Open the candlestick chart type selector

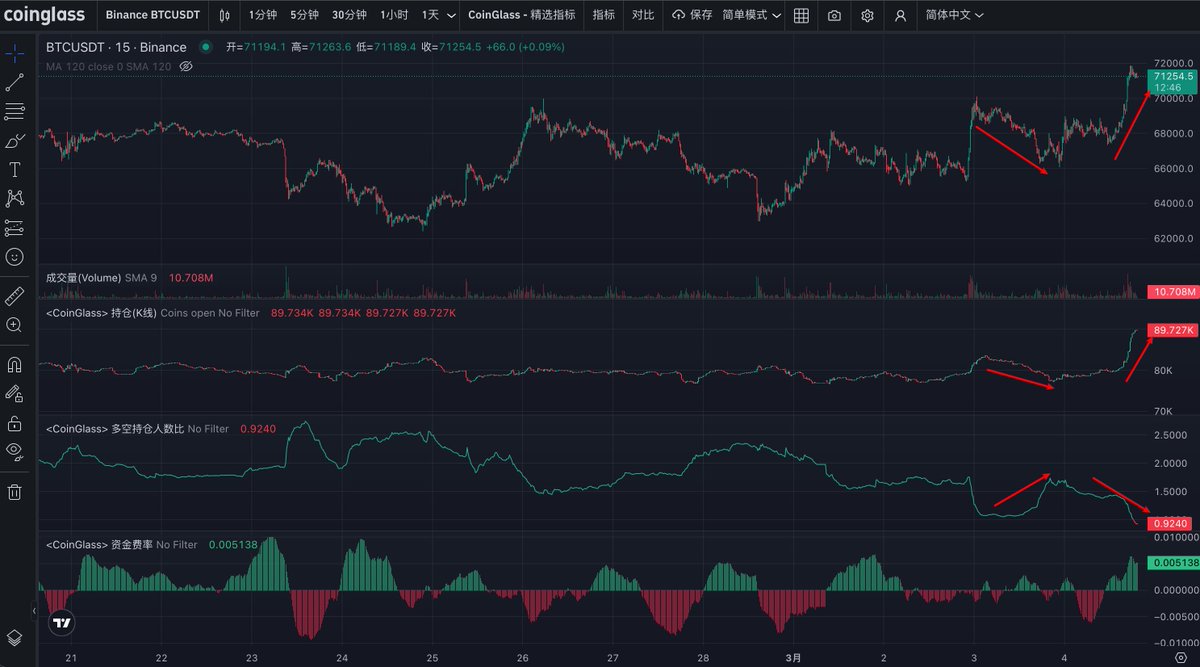[224, 16]
